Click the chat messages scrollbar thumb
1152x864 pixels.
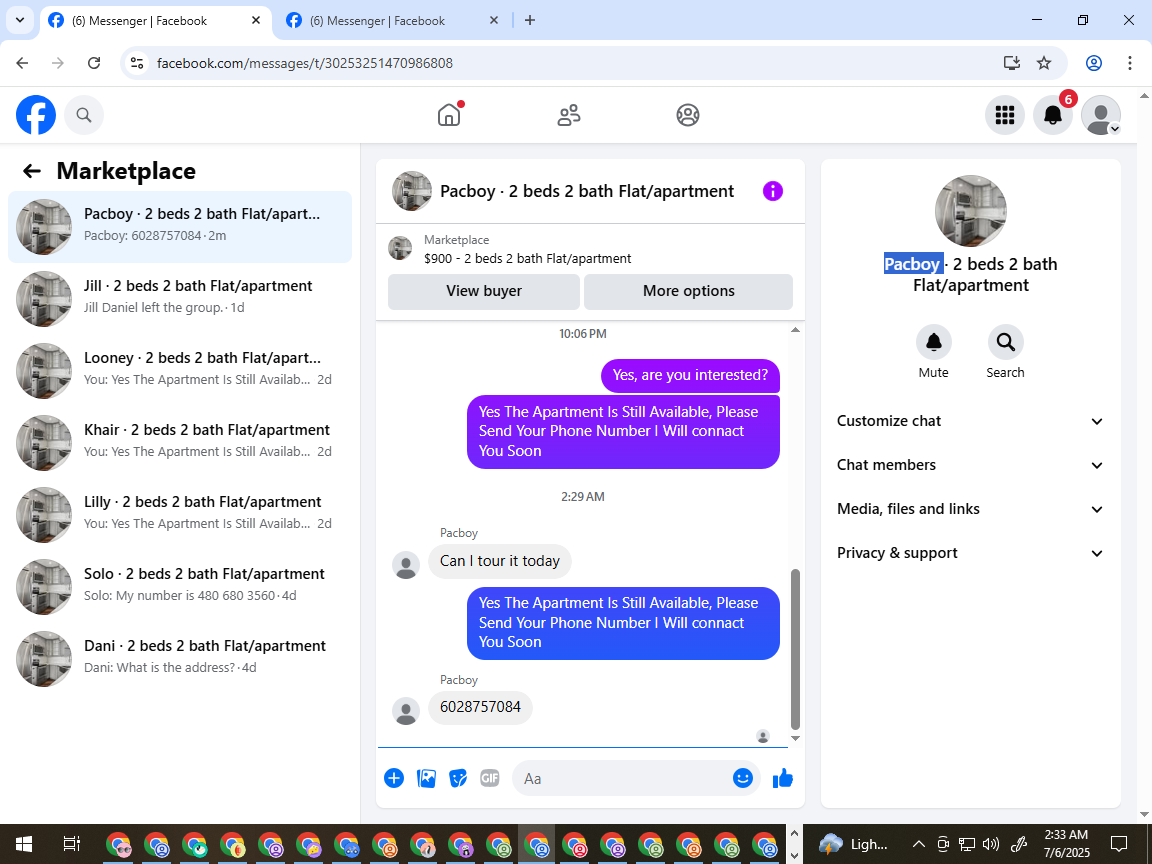(795, 649)
